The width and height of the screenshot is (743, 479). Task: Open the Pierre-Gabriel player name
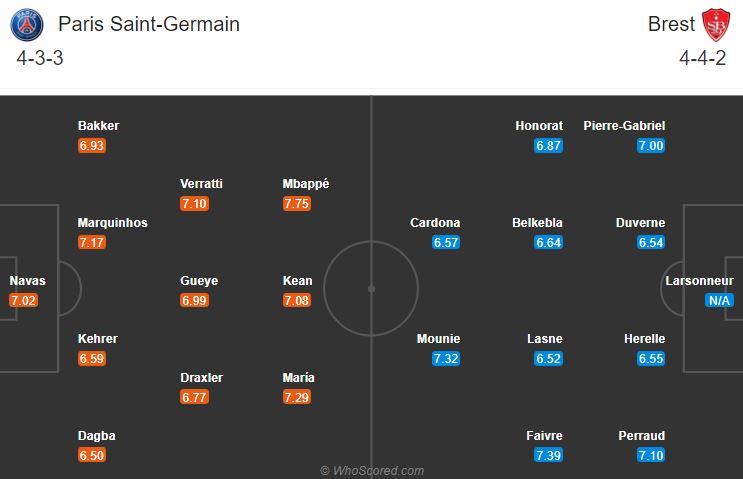[x=624, y=126]
